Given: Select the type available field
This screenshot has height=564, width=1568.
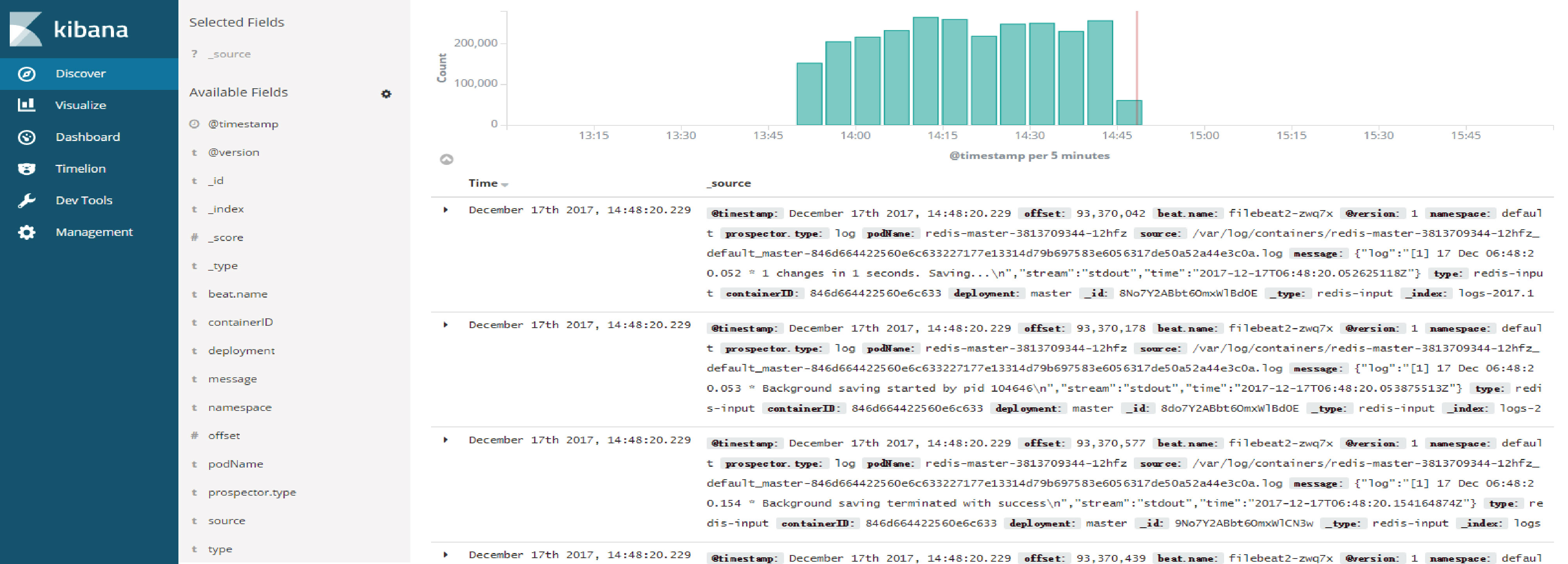Looking at the screenshot, I should coord(220,549).
